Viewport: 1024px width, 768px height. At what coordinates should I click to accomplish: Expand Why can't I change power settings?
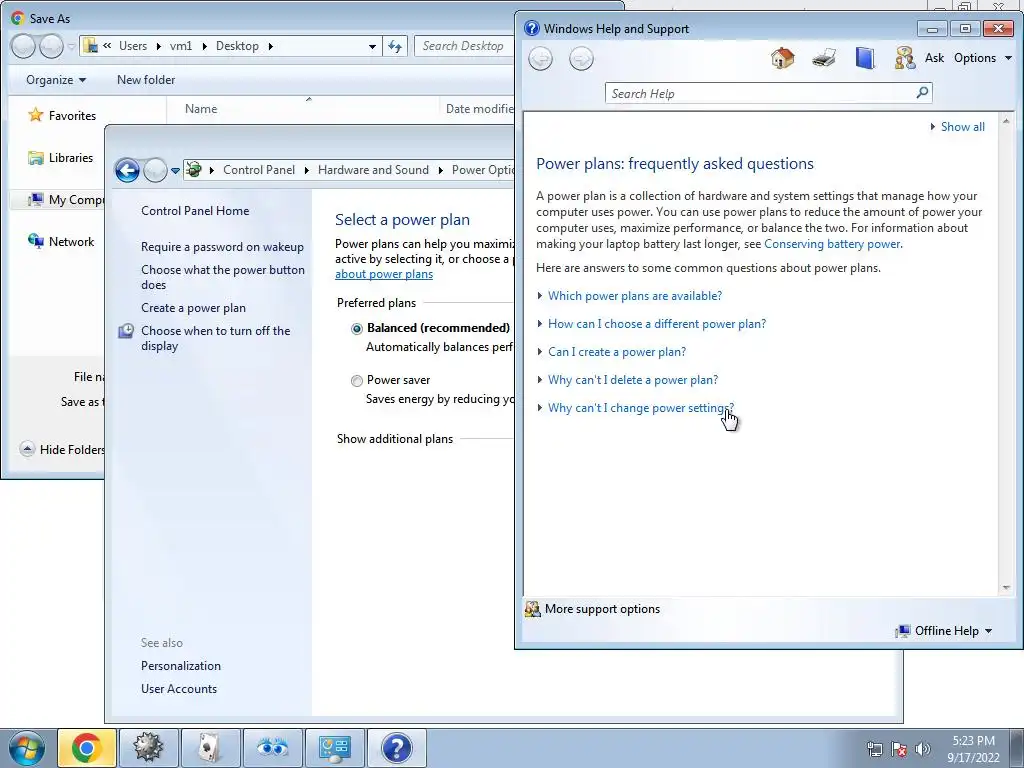click(641, 408)
